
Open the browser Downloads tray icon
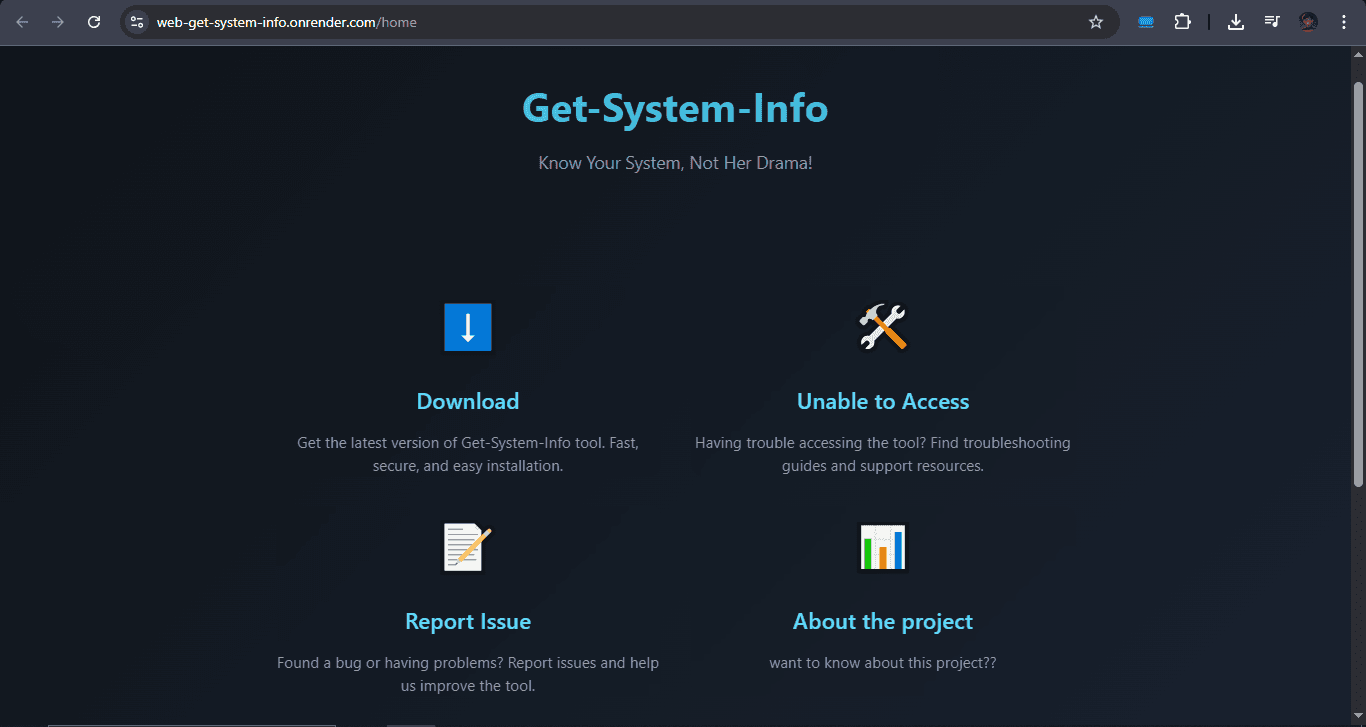[1236, 22]
